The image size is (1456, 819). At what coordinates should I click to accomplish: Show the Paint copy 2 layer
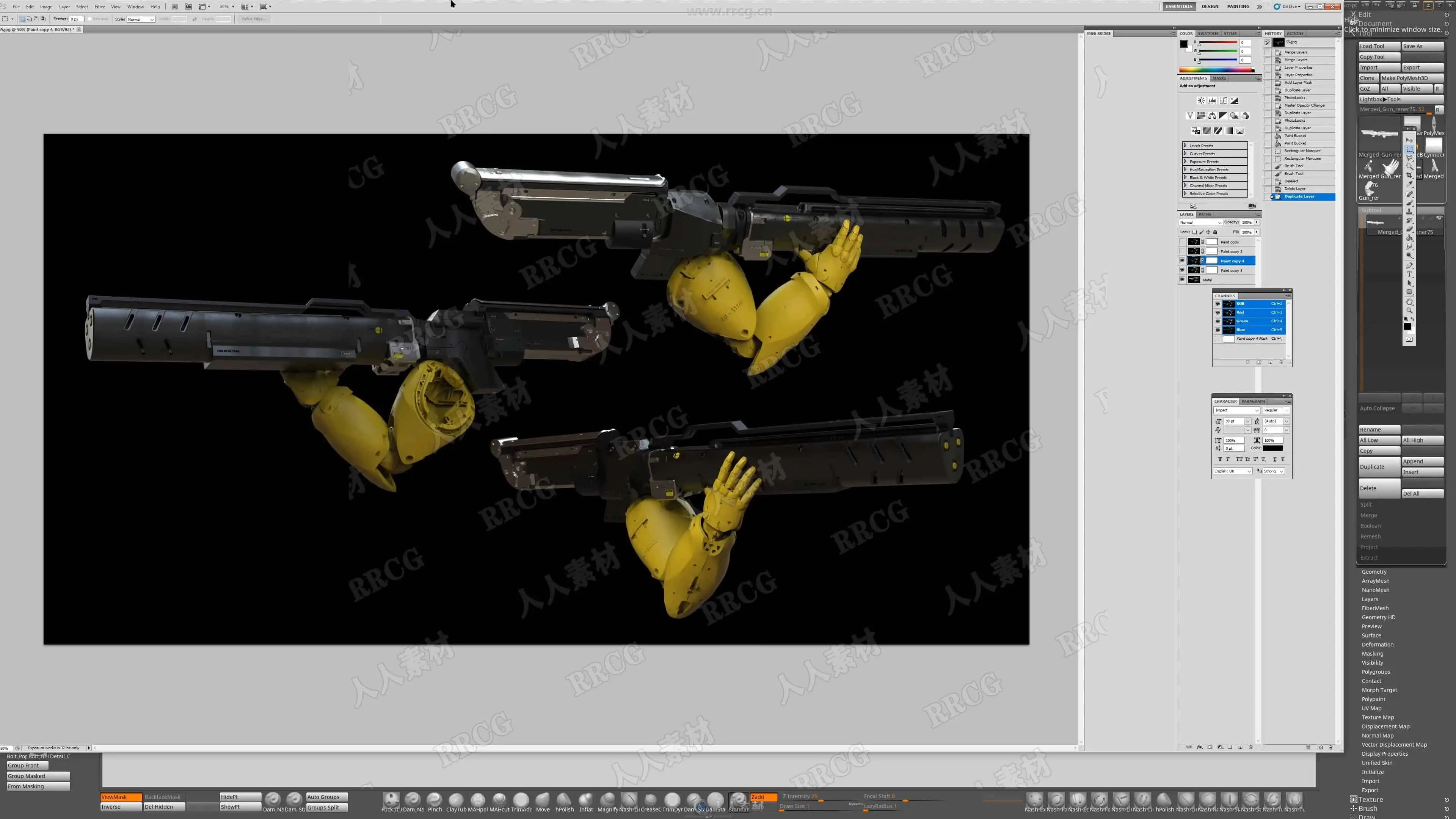coord(1182,251)
